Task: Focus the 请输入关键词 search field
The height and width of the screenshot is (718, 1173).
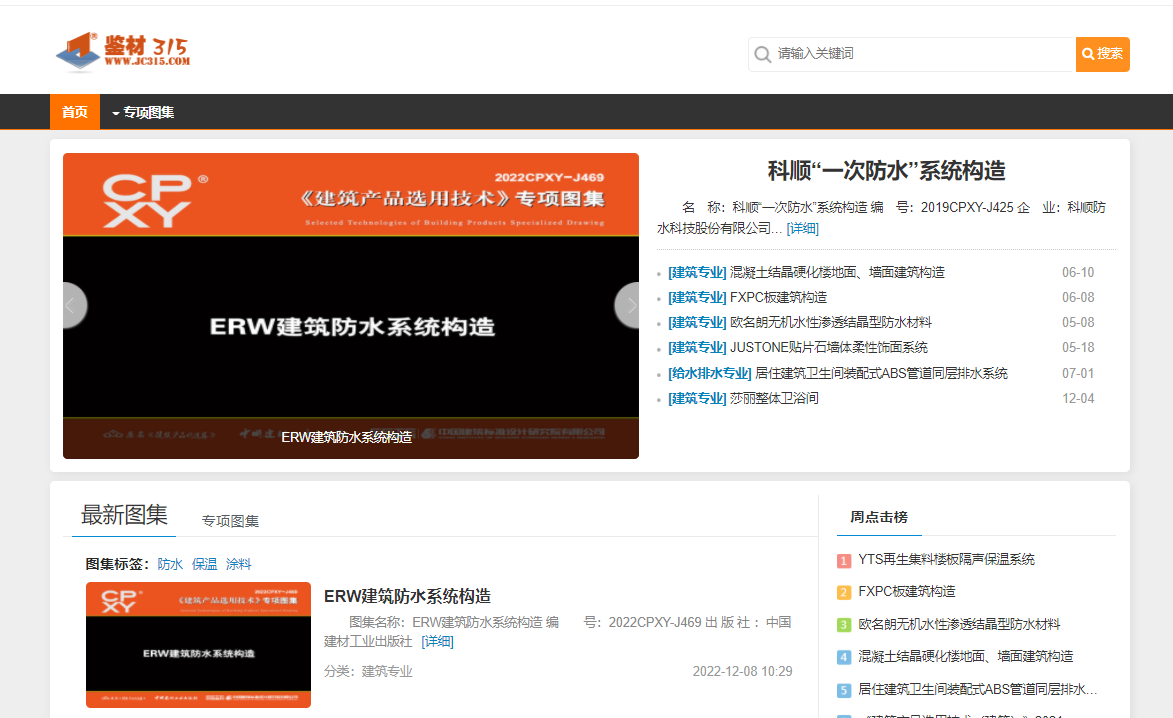Action: coord(912,54)
